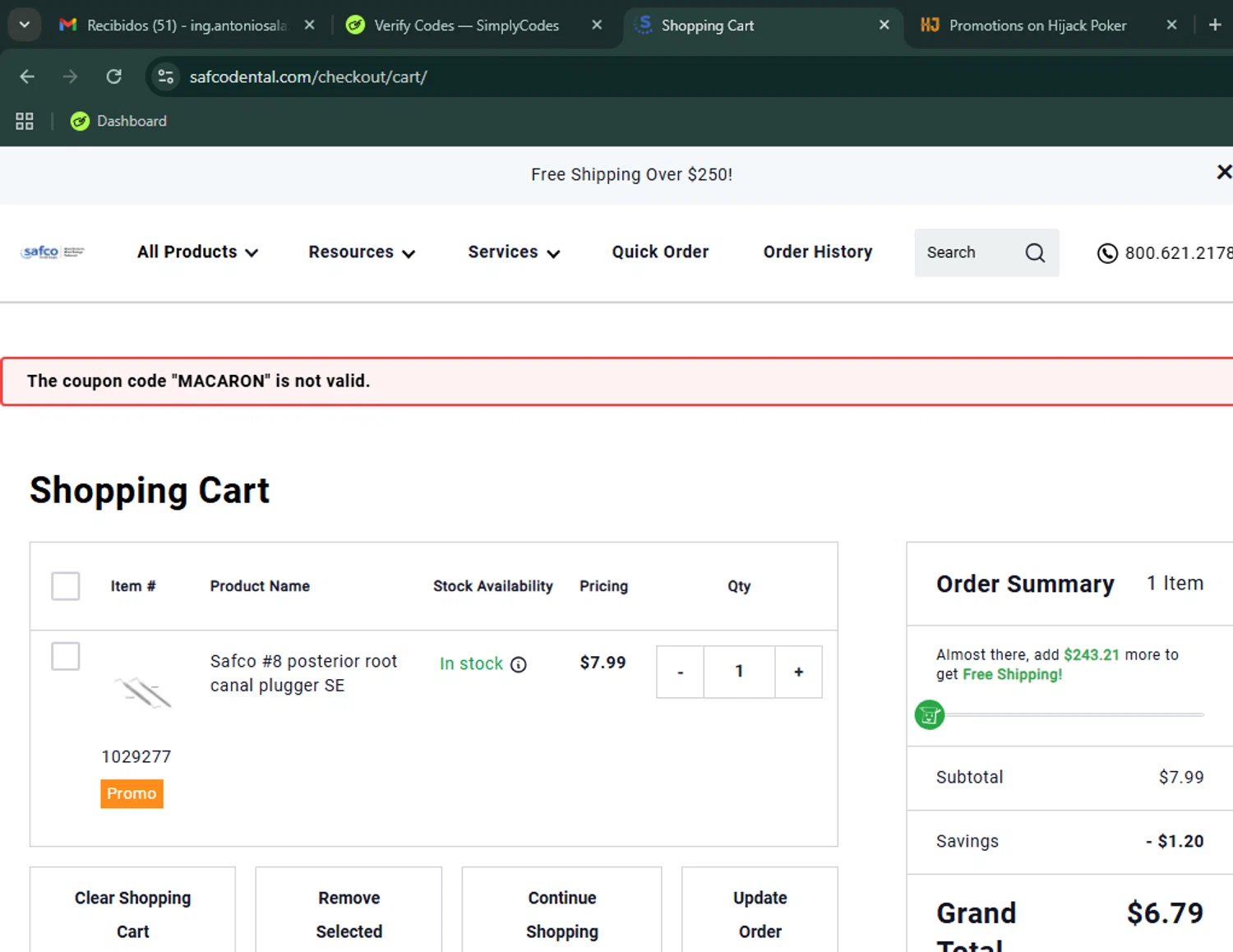1233x952 pixels.
Task: Decrease quantity with minus button
Action: (680, 672)
